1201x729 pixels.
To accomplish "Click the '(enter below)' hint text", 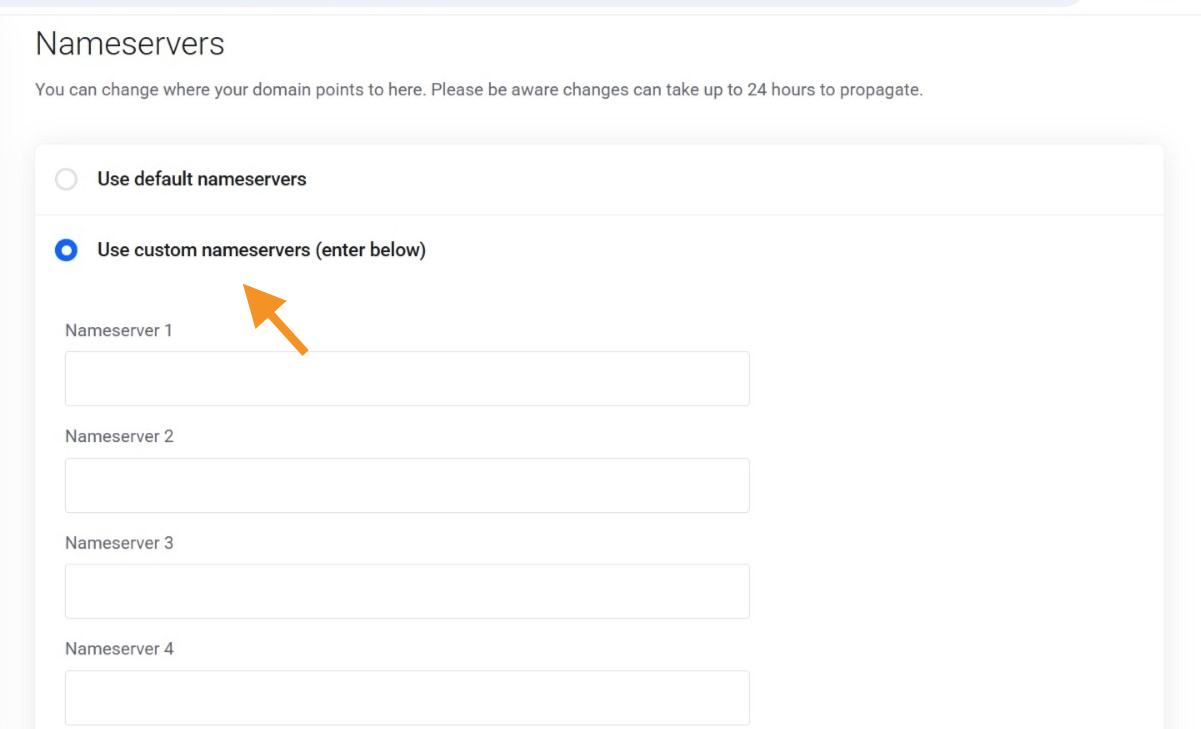I will pyautogui.click(x=371, y=250).
